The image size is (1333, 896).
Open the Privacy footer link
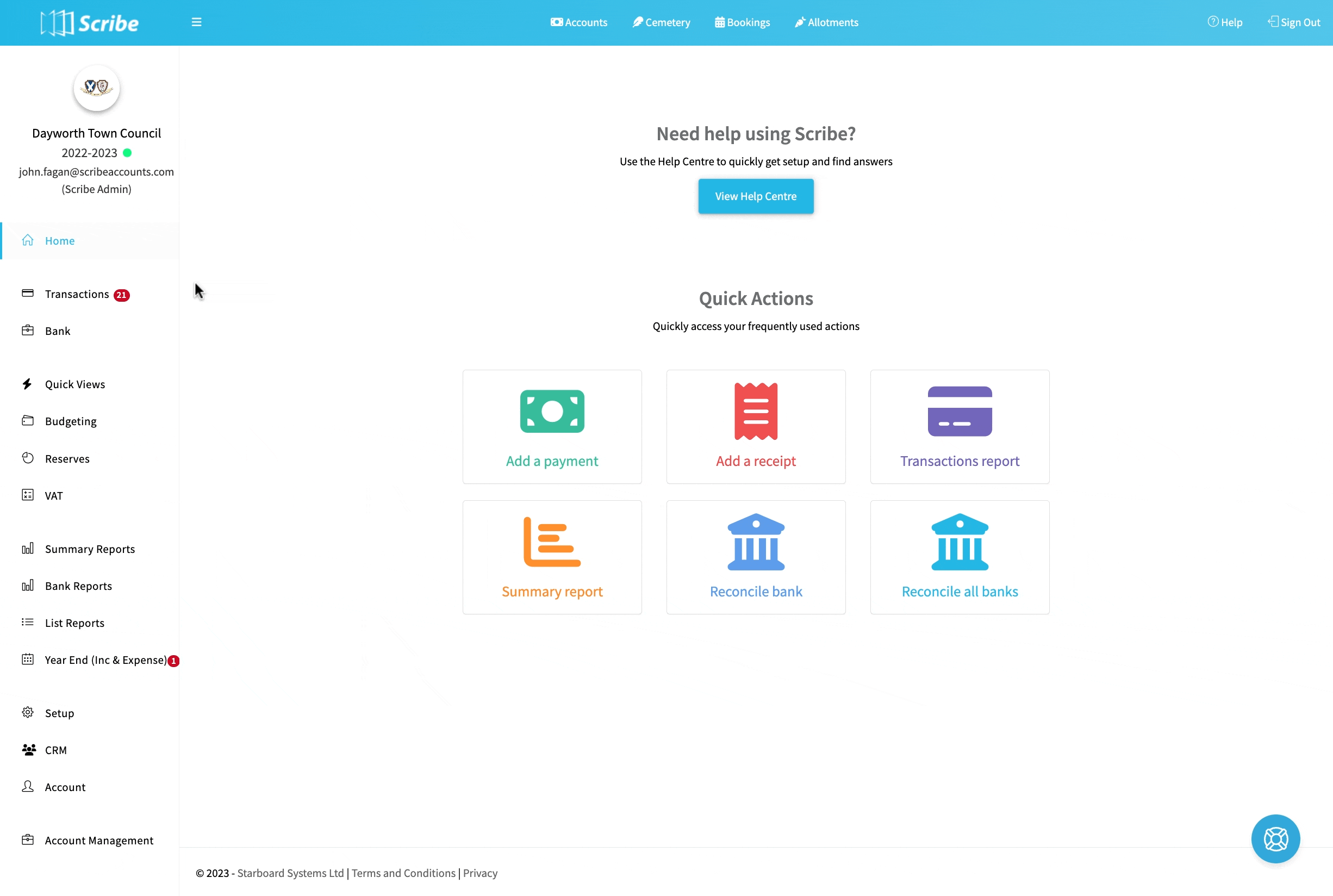pos(481,873)
